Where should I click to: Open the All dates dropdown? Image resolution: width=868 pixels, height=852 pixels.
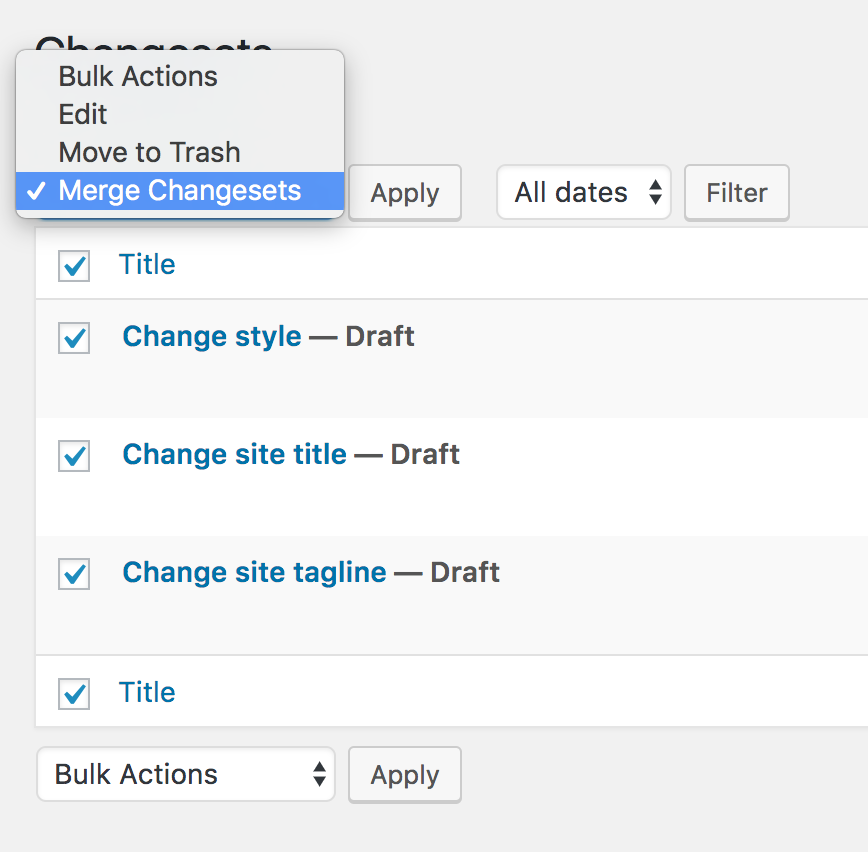coord(583,193)
